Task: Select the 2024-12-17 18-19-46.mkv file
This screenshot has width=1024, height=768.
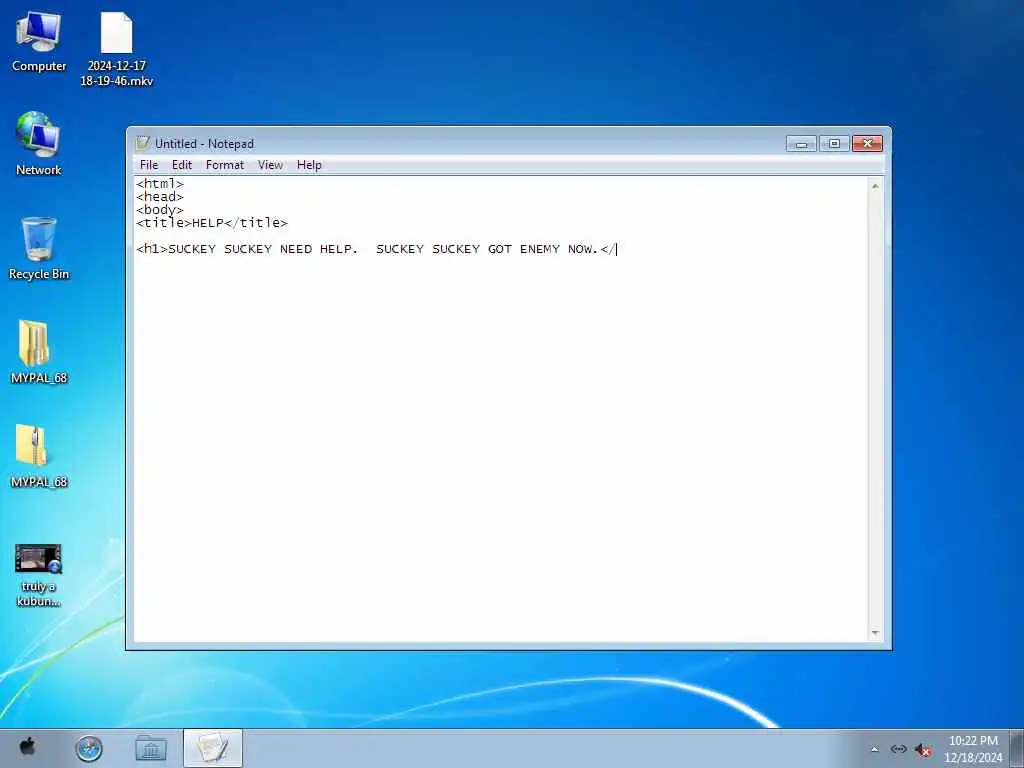Action: 116,50
